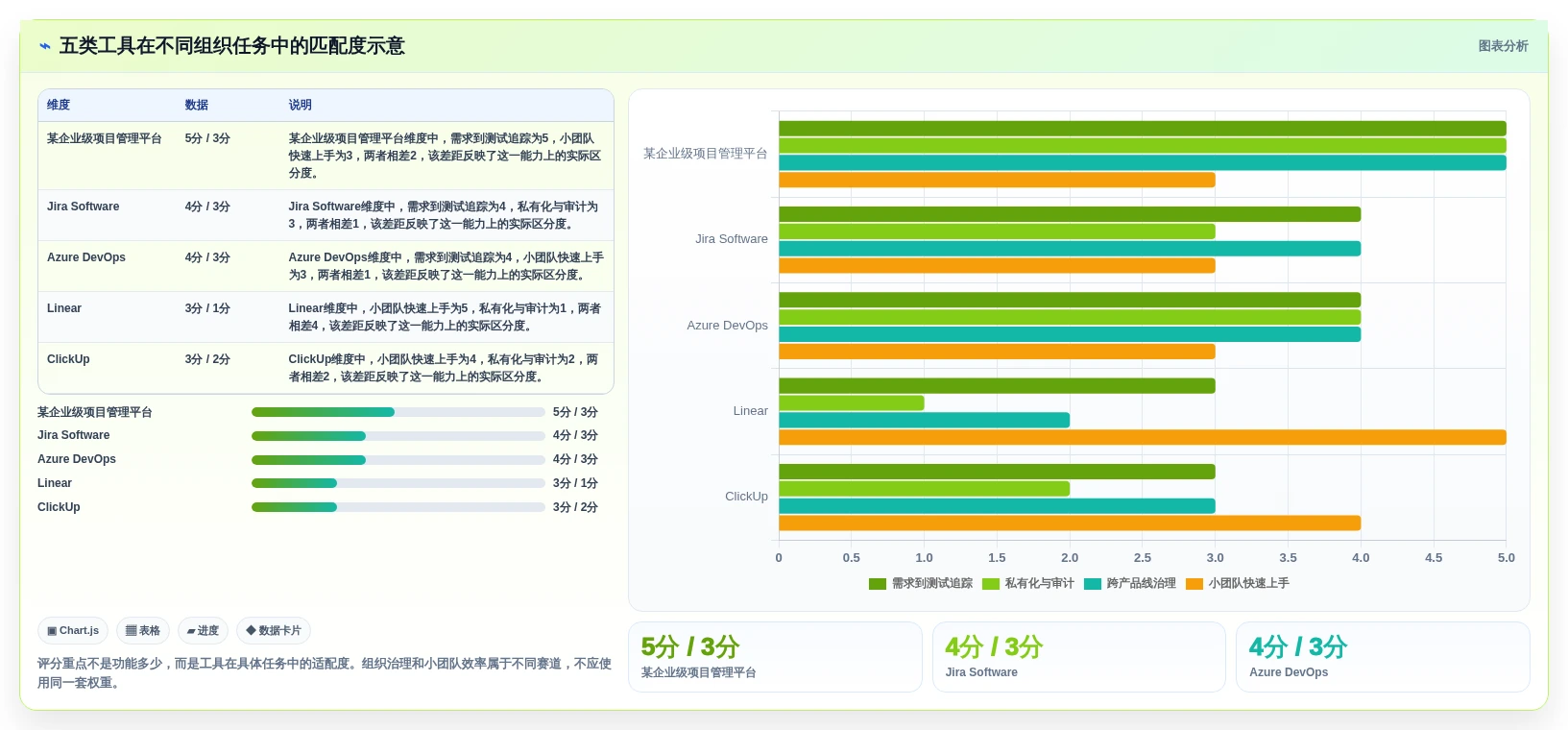This screenshot has height=730, width=1568.
Task: Click the Linear progress bar
Action: coord(398,483)
